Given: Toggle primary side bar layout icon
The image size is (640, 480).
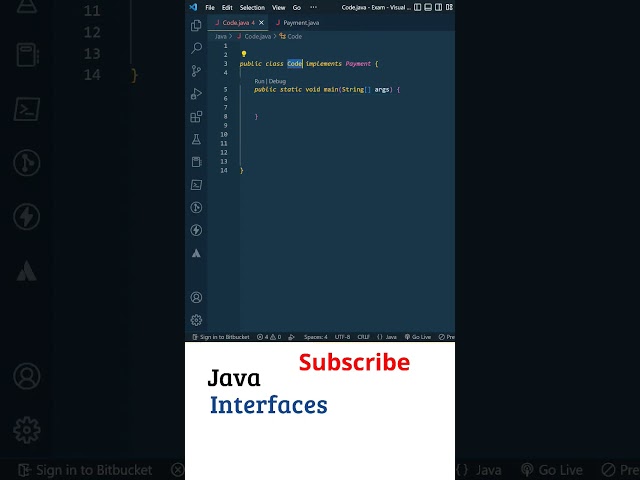Looking at the screenshot, I should coord(418,7).
